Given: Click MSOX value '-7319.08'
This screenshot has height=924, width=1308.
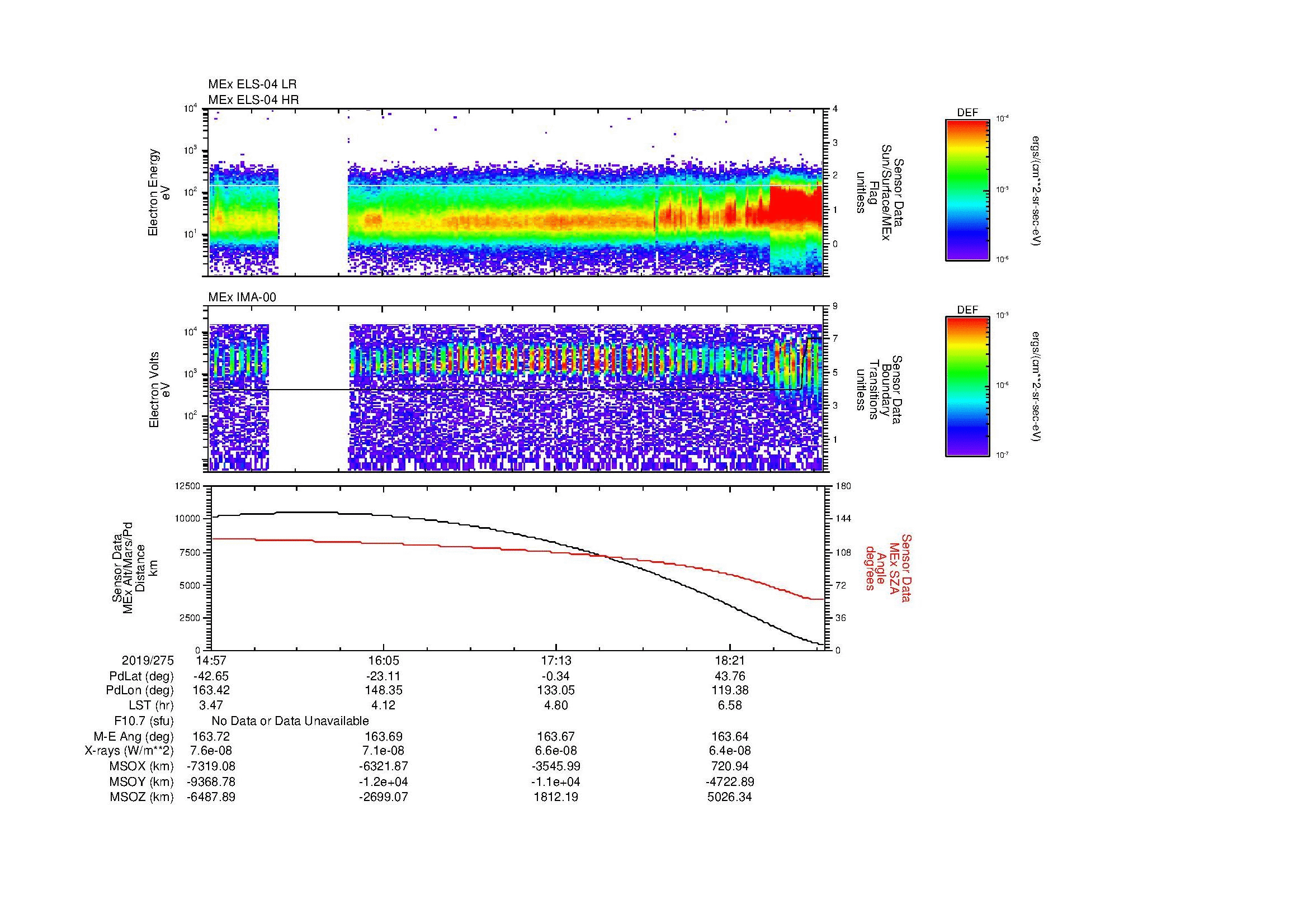Looking at the screenshot, I should [211, 766].
